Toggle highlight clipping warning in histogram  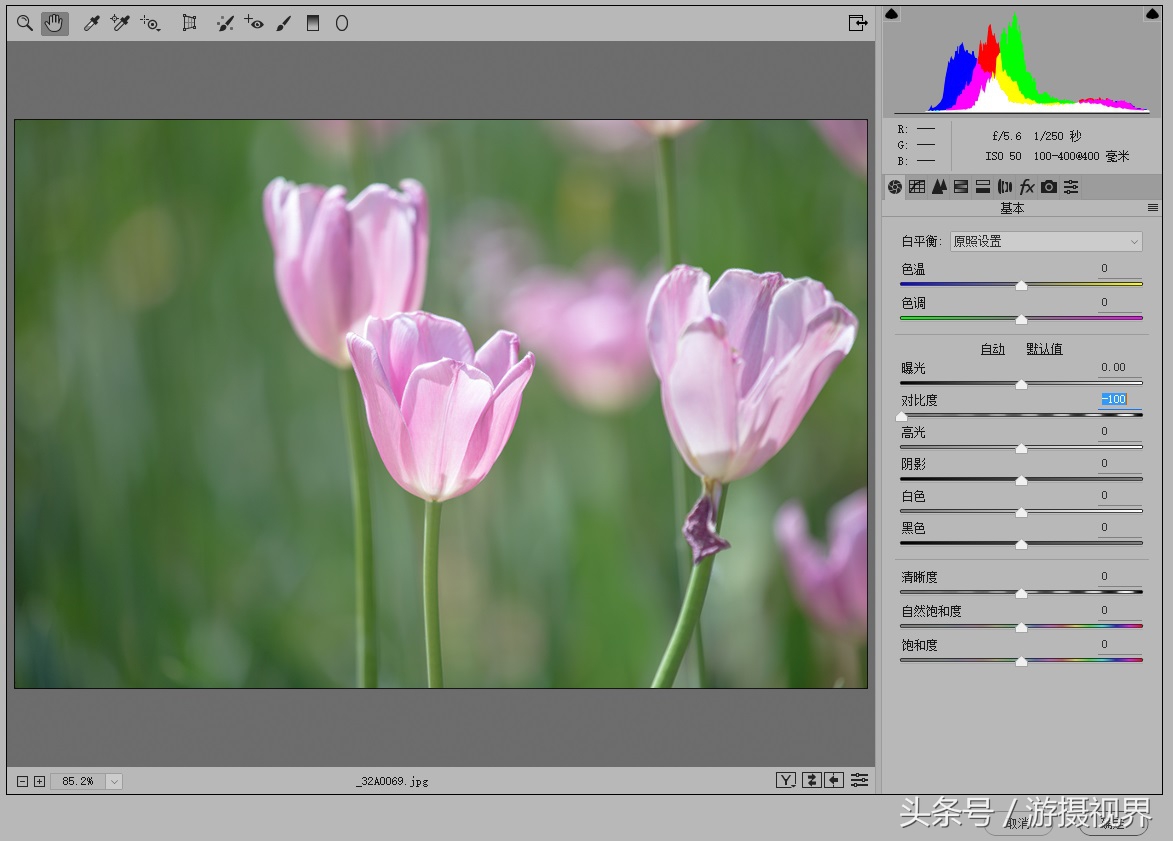(x=1152, y=14)
